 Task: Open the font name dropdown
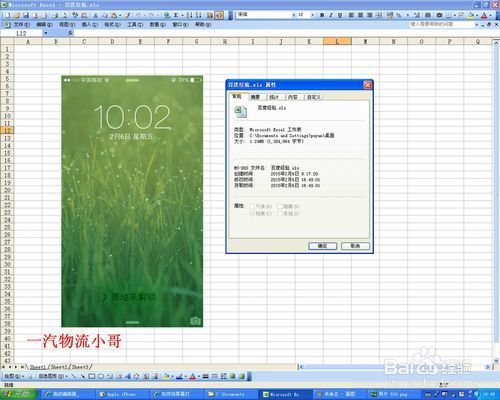[294, 15]
